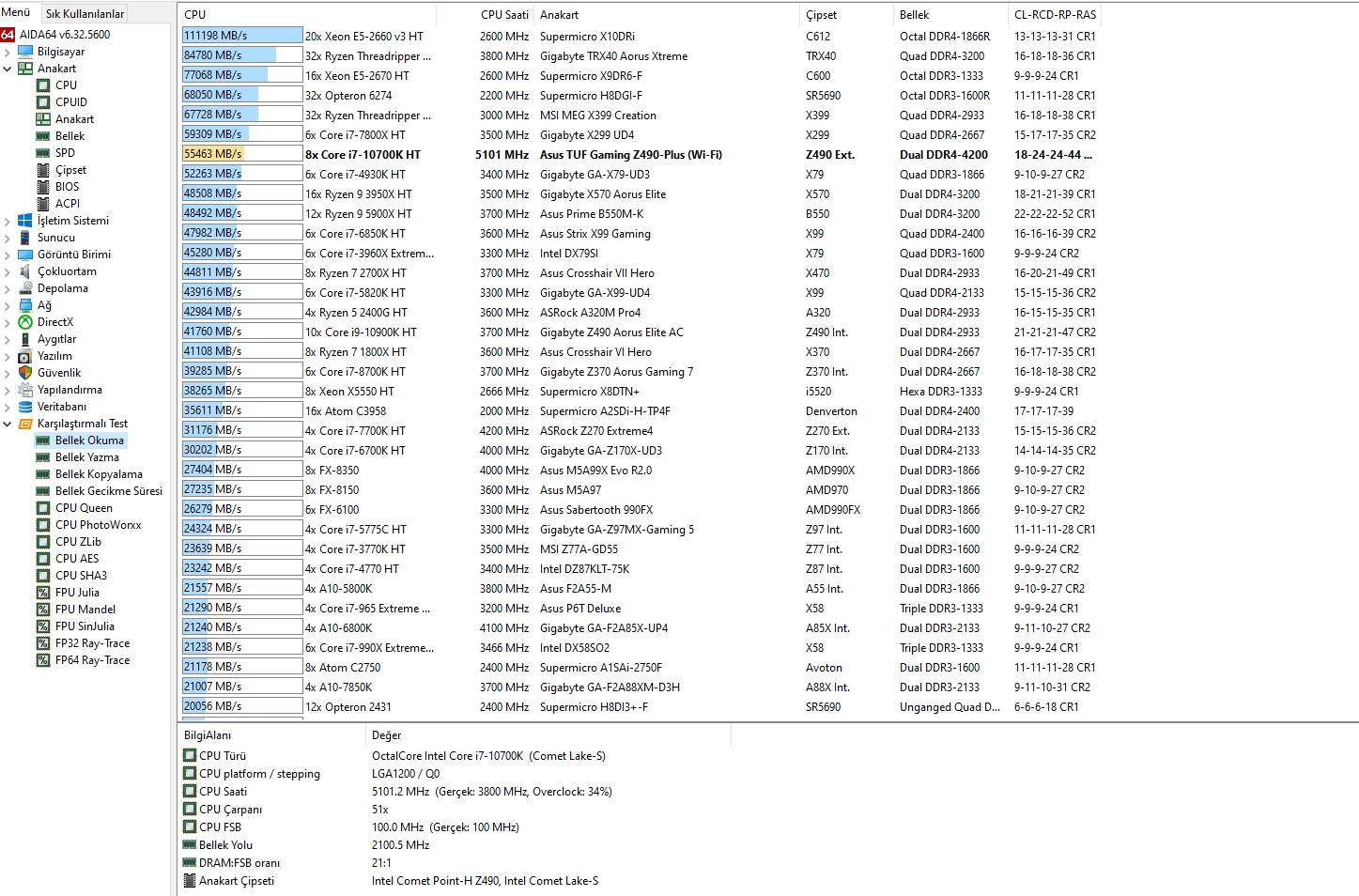Select the 8x Core i7-10700K HT row
The image size is (1359, 896).
[x=639, y=155]
